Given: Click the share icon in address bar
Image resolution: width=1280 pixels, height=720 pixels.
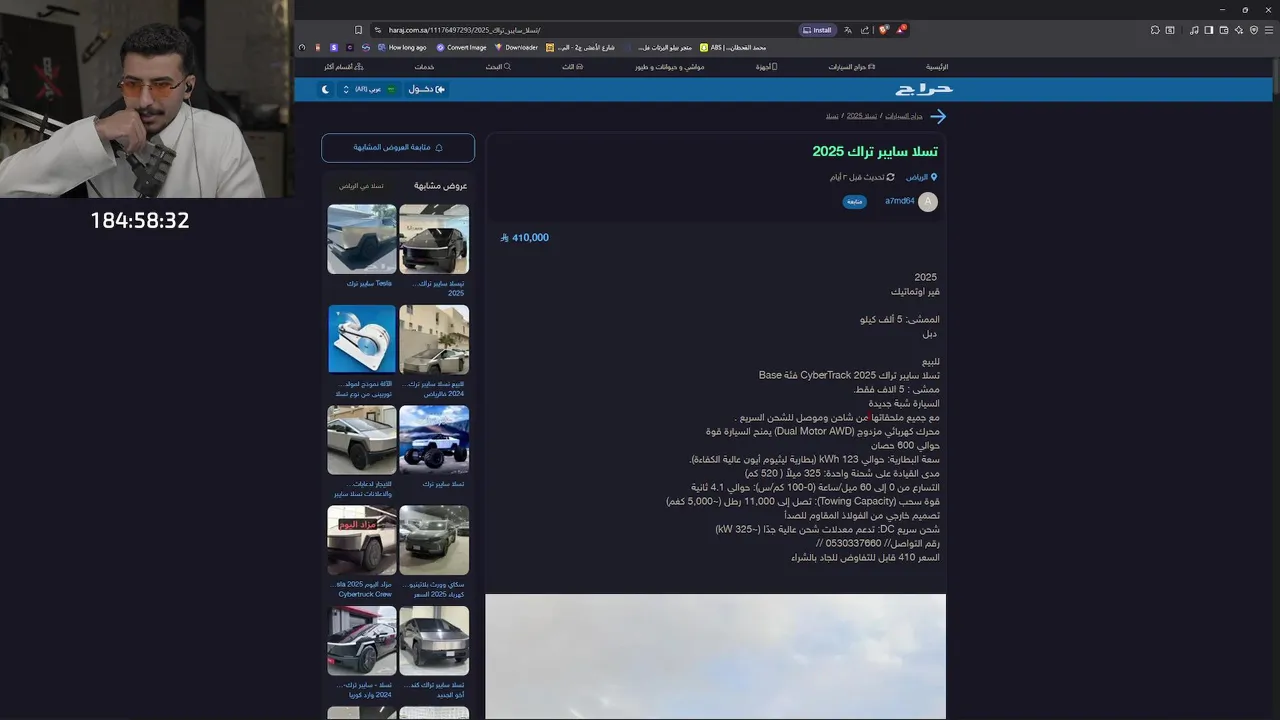Looking at the screenshot, I should [865, 30].
